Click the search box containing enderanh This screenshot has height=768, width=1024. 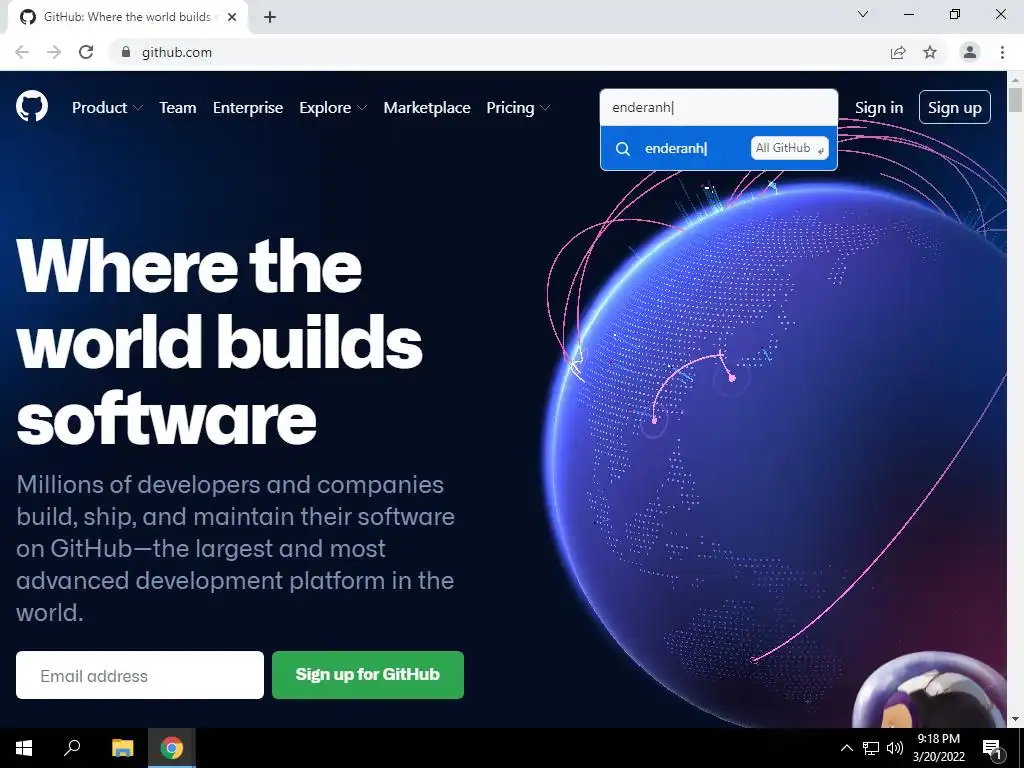coord(718,107)
